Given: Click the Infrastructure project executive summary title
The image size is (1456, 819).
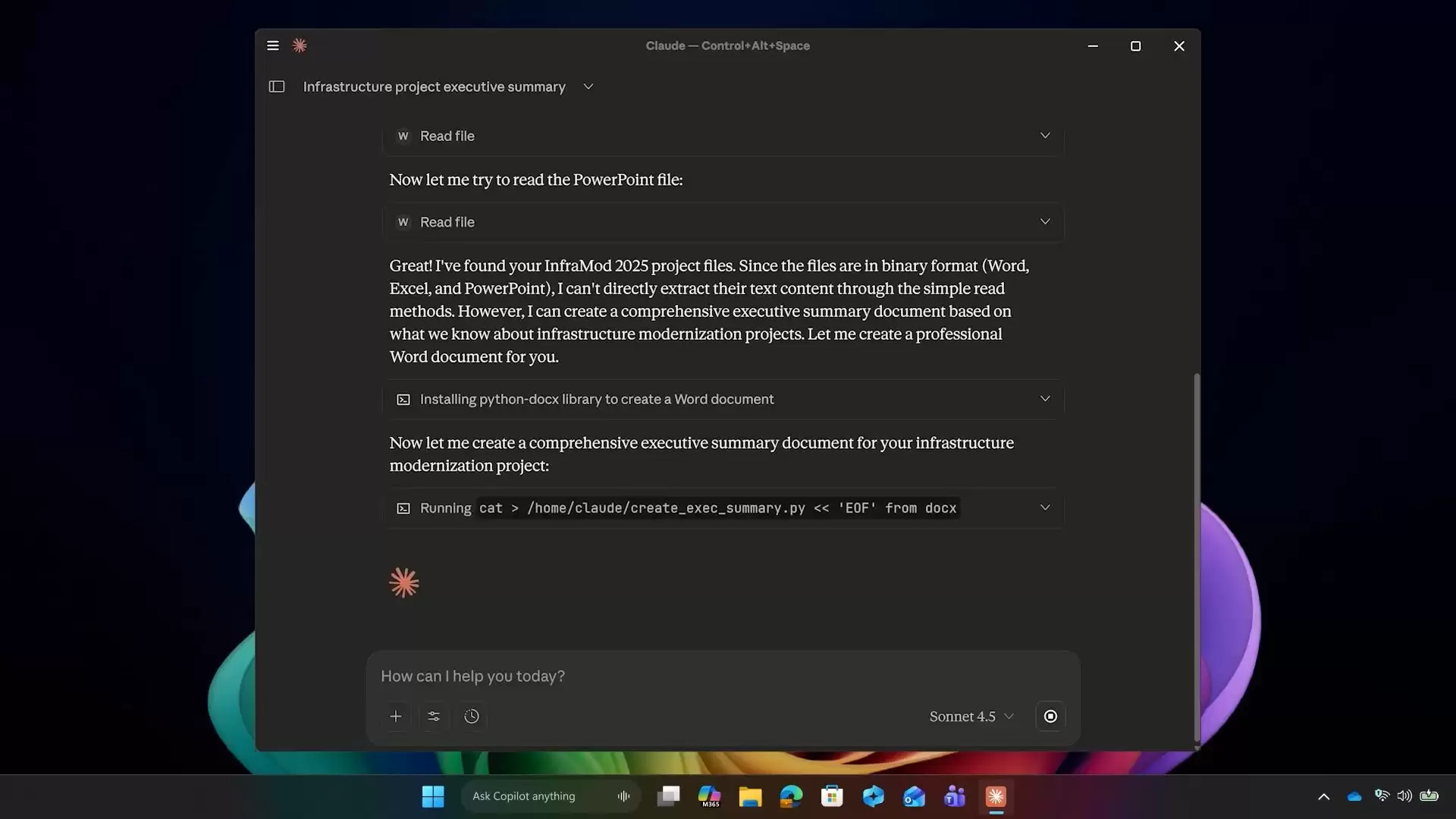Looking at the screenshot, I should [x=432, y=86].
